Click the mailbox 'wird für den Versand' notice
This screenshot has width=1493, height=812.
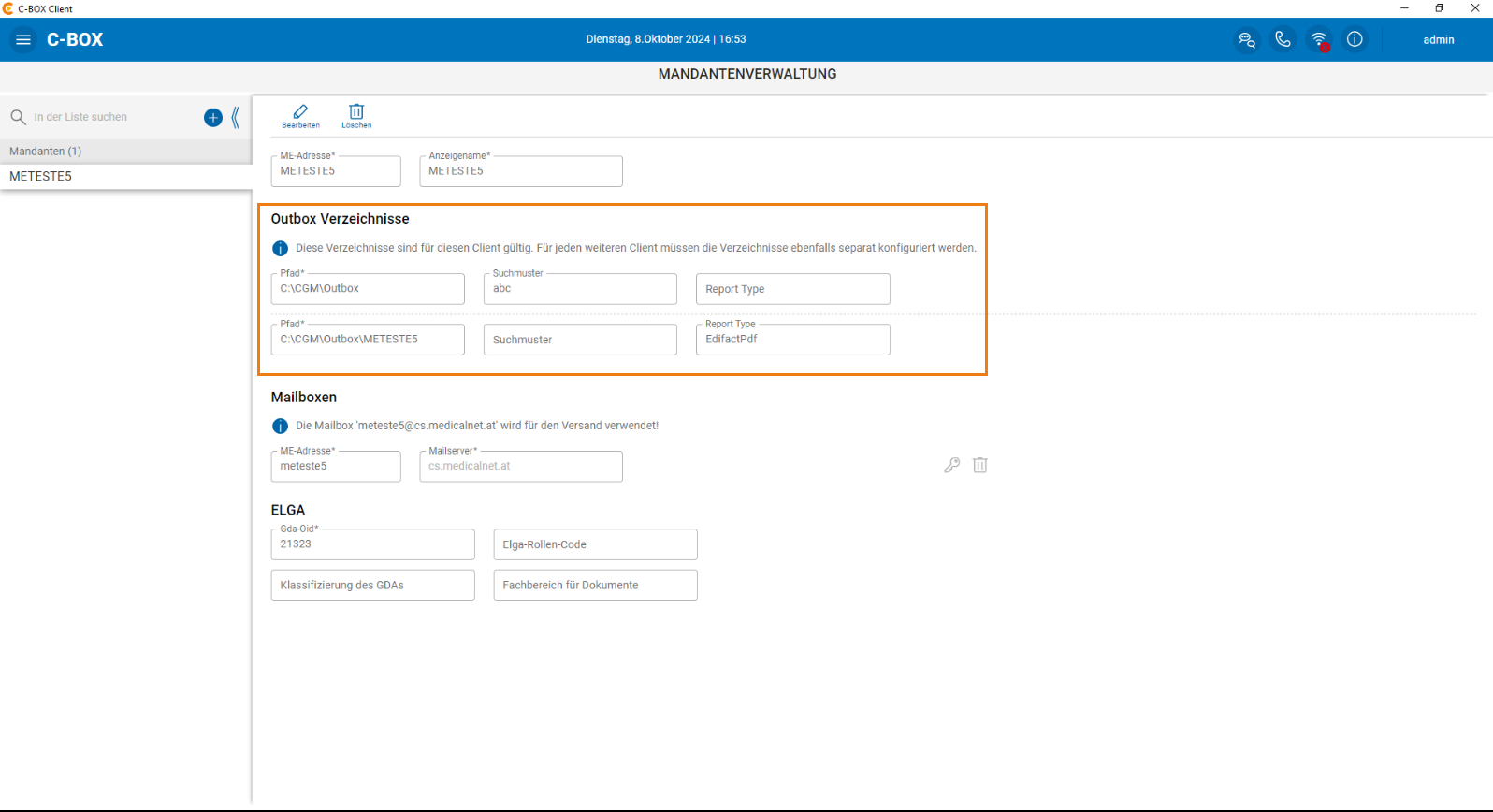(x=477, y=426)
